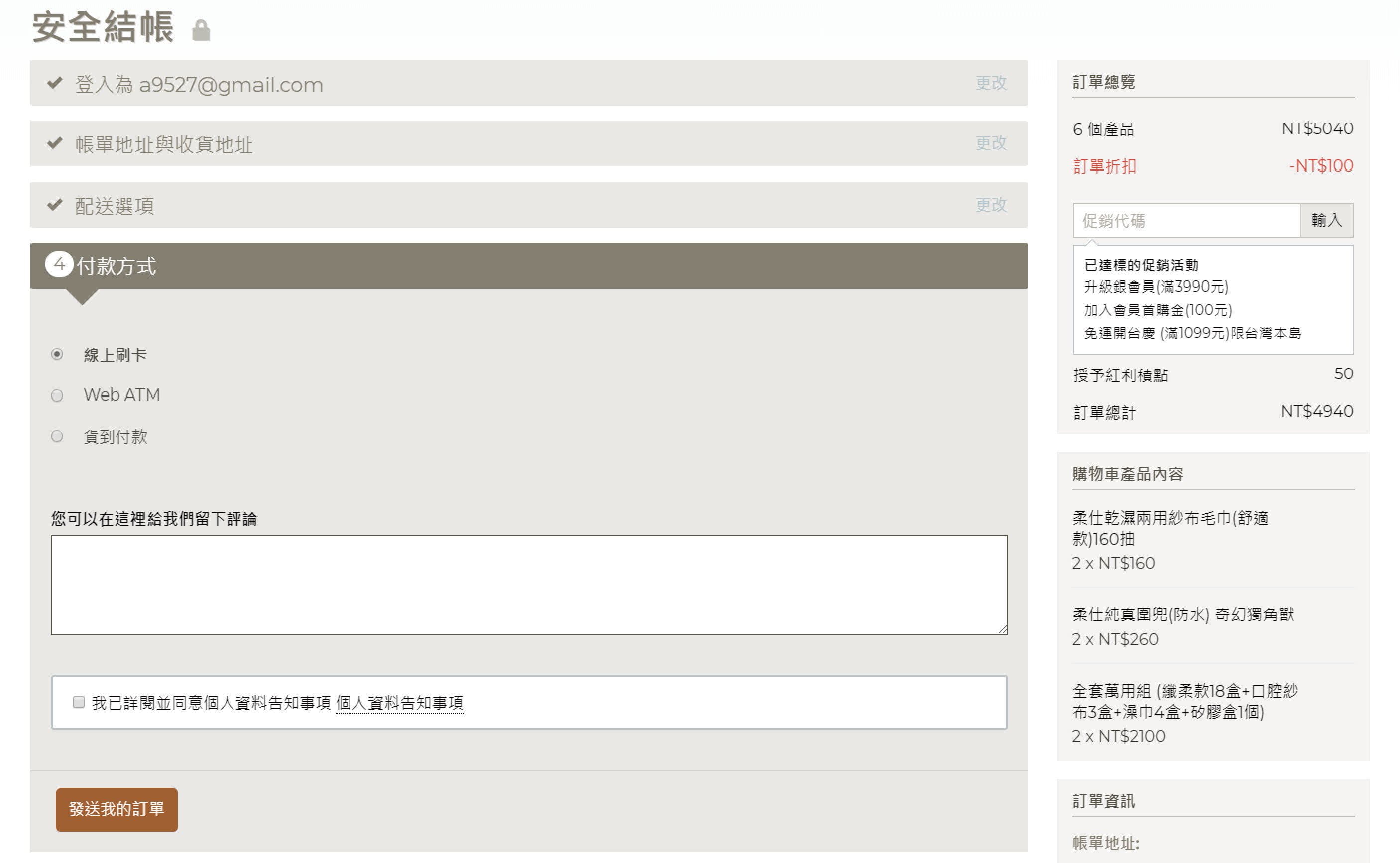Open the 個人資料告知事項 underlined link
1400x863 pixels.
(x=399, y=703)
